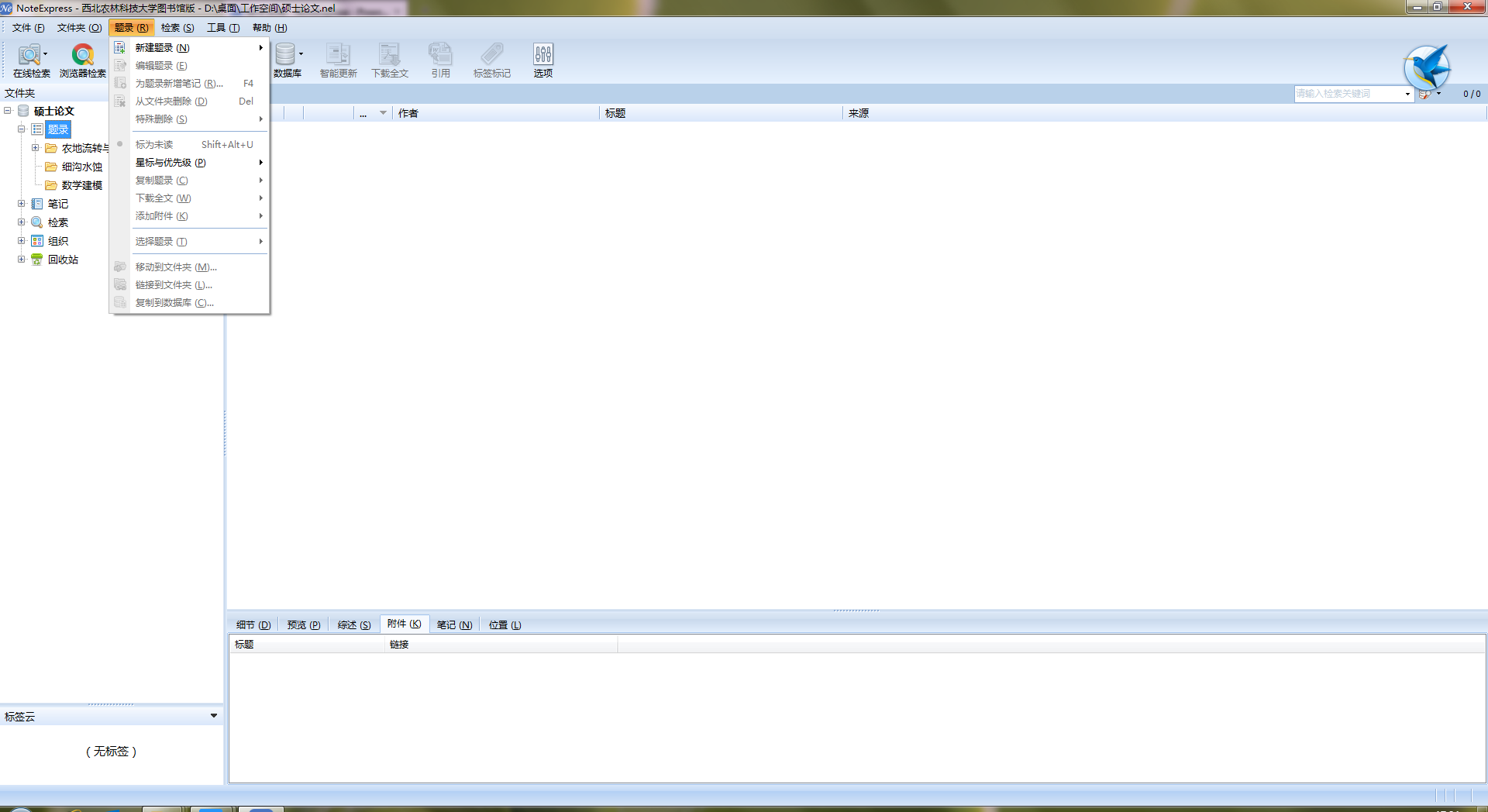Screen dimensions: 1488x812
Task: Click the 硕士论文 database icon in the tree
Action: point(23,111)
